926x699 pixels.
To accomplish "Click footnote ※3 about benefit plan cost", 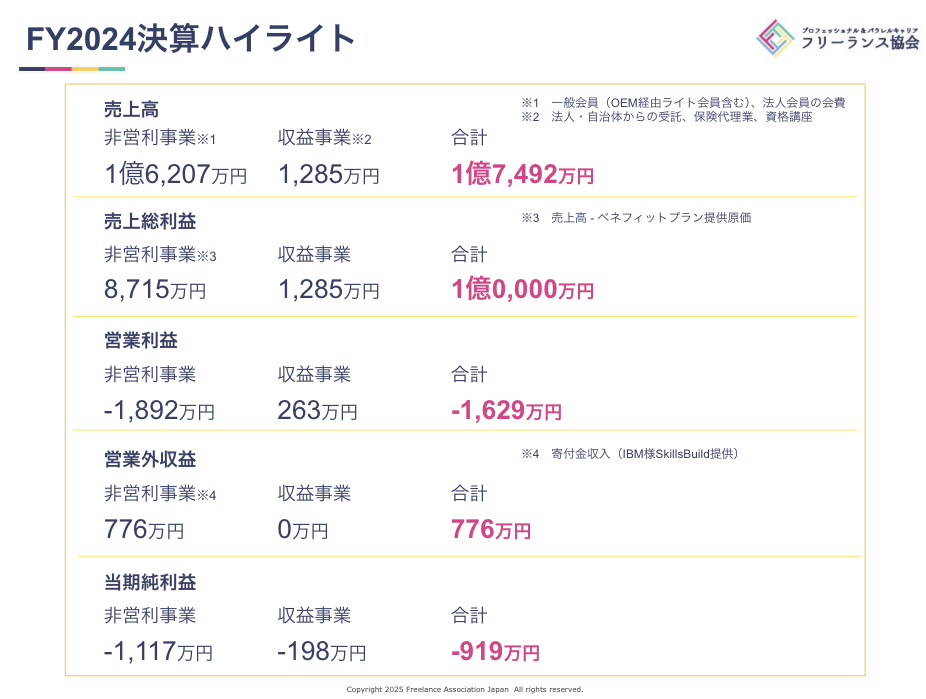I will click(636, 218).
